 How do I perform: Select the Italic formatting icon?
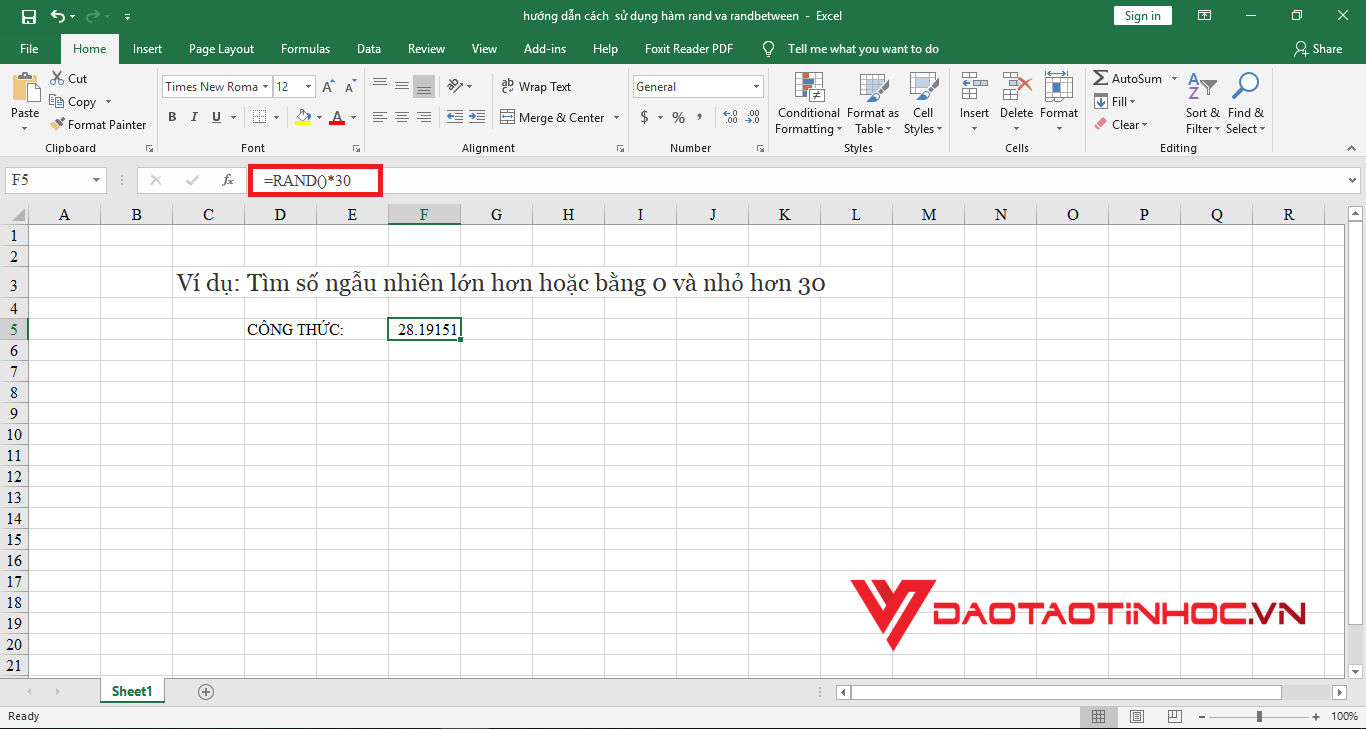click(194, 117)
